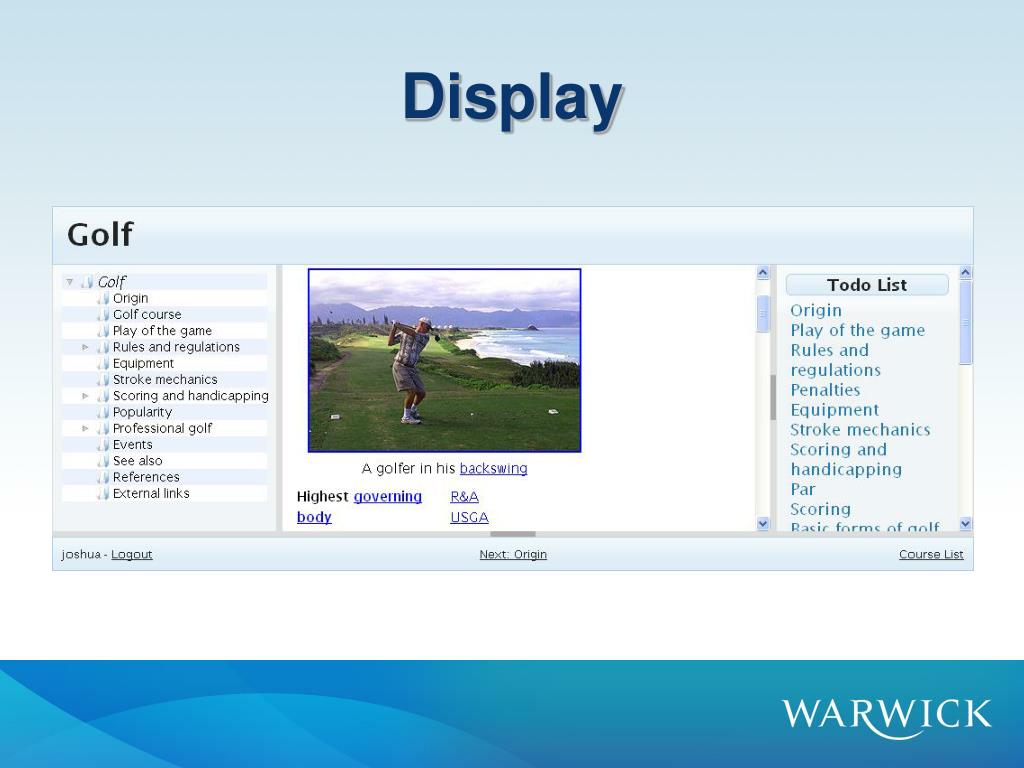Follow the backswing link in caption

tap(494, 469)
